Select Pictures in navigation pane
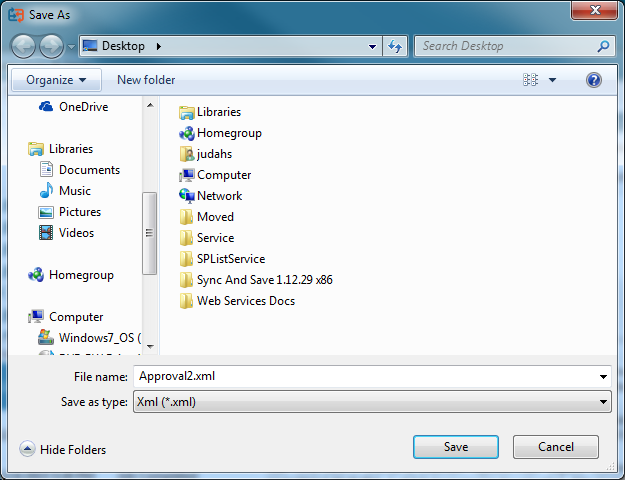This screenshot has width=625, height=480. [70, 212]
